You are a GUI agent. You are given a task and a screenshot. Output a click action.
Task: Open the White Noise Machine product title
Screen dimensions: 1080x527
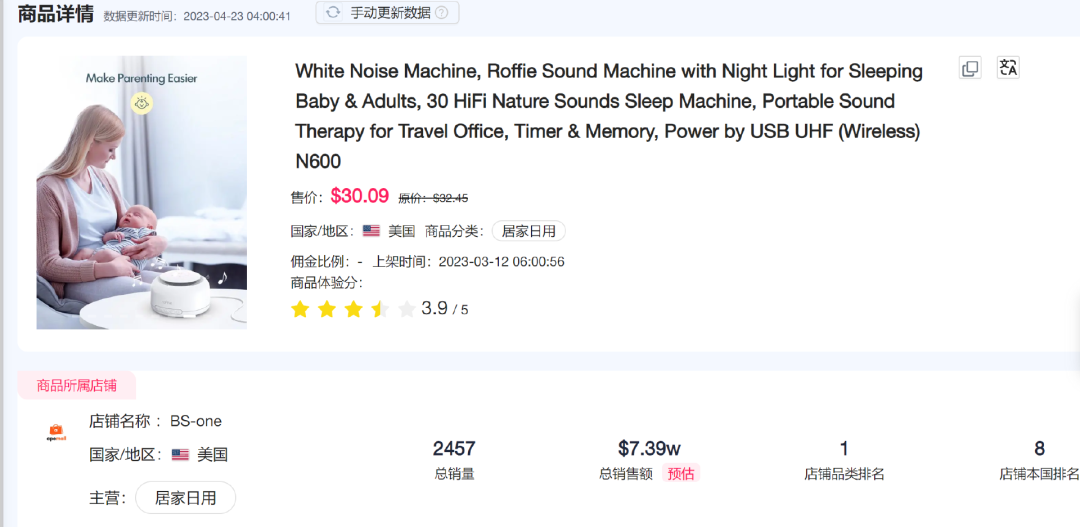[x=608, y=115]
